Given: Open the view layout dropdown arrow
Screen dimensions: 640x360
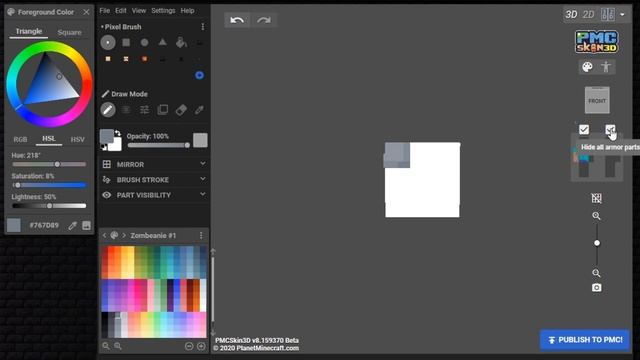Looking at the screenshot, I should (x=622, y=15).
